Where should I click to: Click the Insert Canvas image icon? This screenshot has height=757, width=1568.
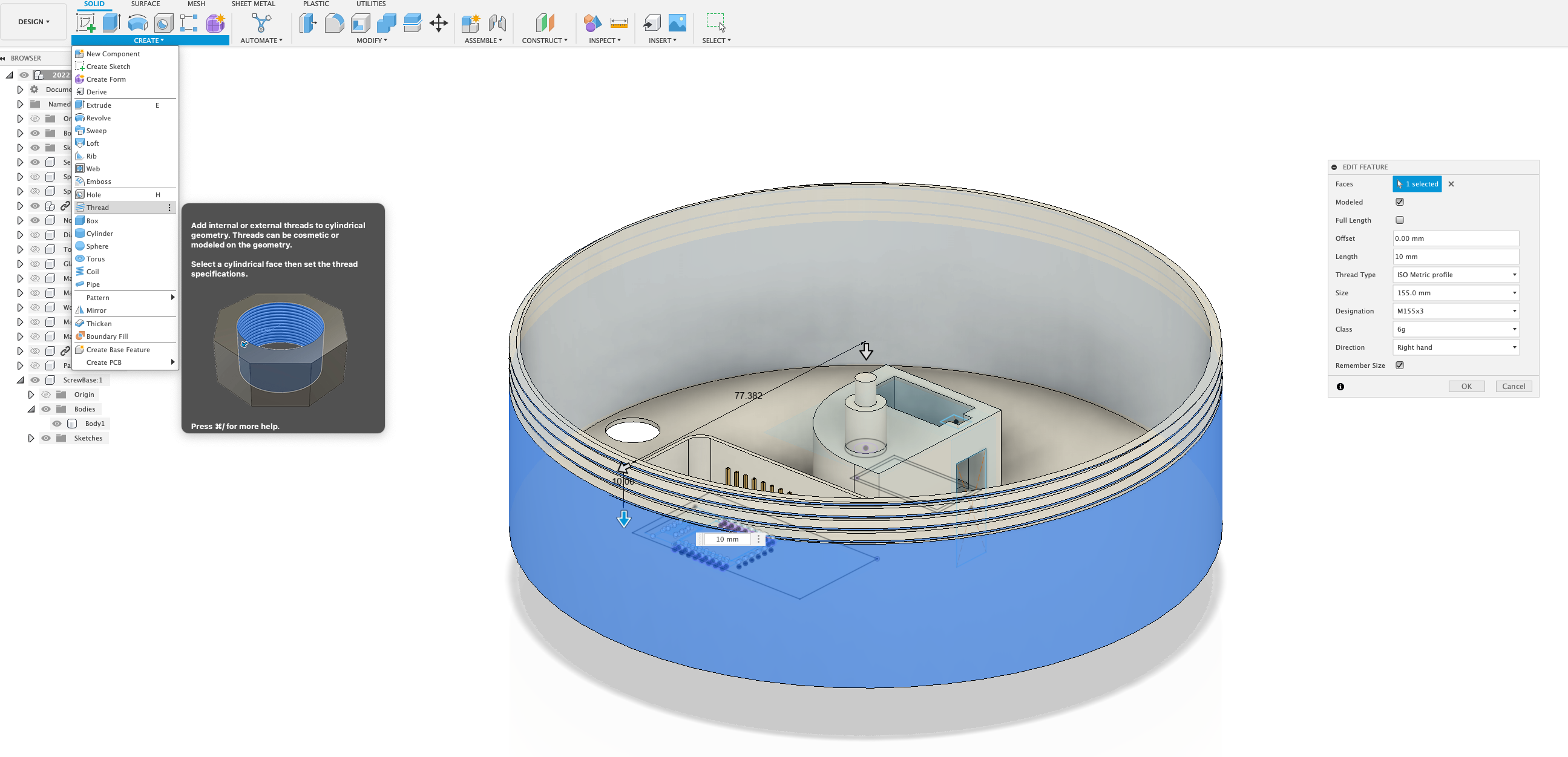[x=677, y=23]
